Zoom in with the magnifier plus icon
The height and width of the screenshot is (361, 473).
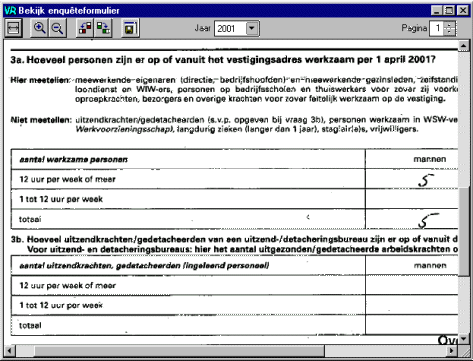pyautogui.click(x=39, y=28)
